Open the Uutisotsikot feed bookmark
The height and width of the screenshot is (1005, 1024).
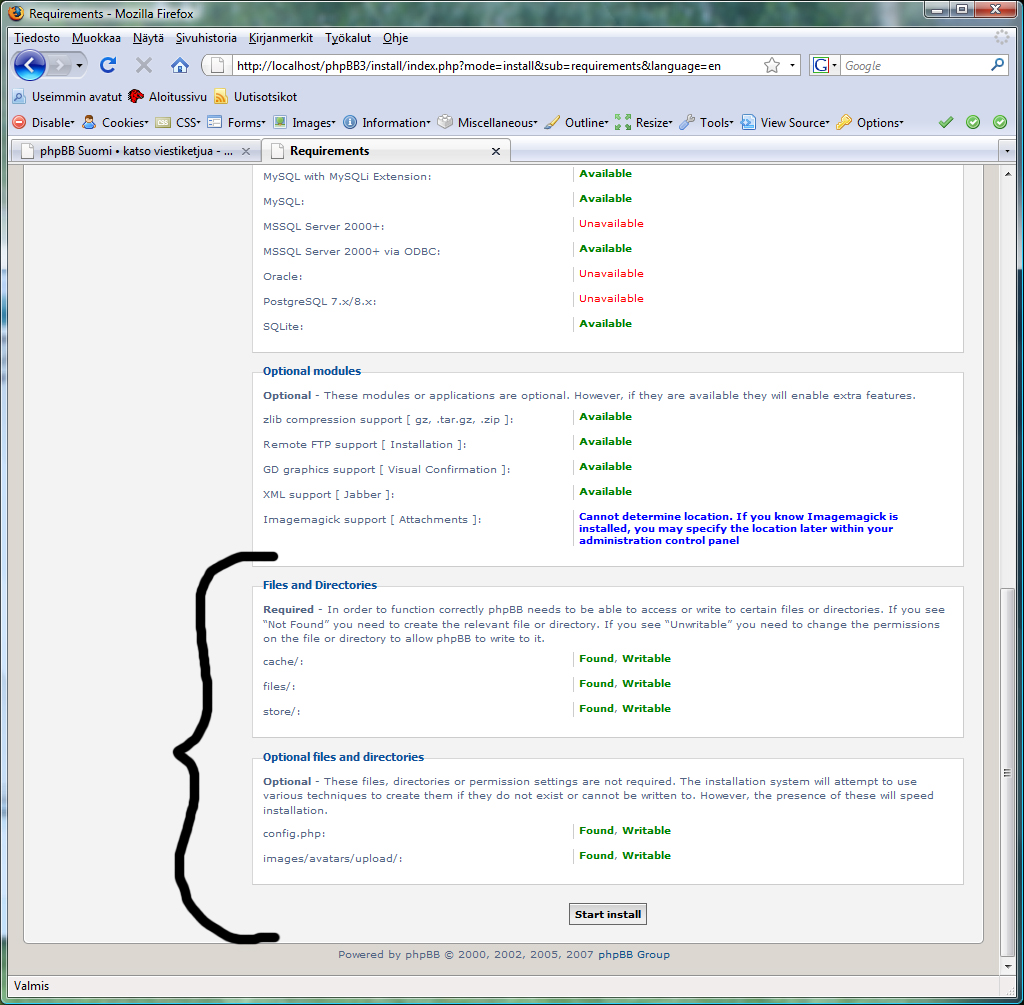[255, 97]
